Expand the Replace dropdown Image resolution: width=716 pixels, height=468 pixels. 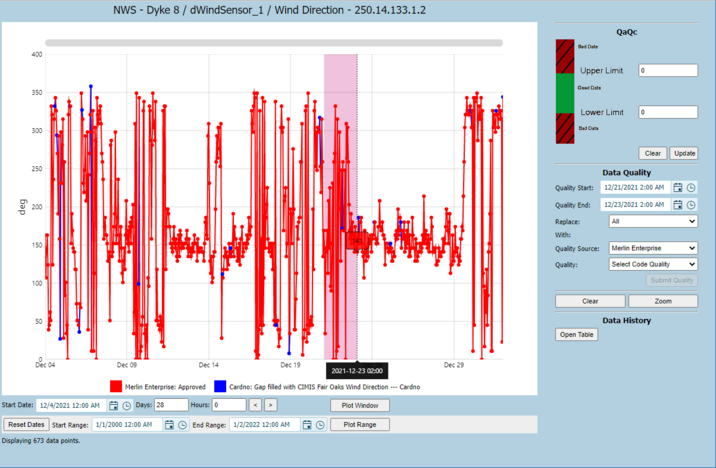pos(653,221)
